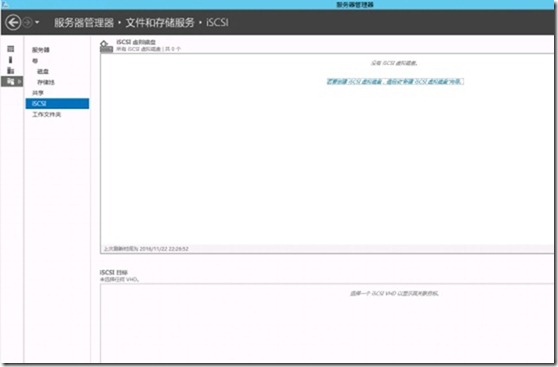558x367 pixels.
Task: Open 服务器 in the side navigation
Action: coord(41,50)
